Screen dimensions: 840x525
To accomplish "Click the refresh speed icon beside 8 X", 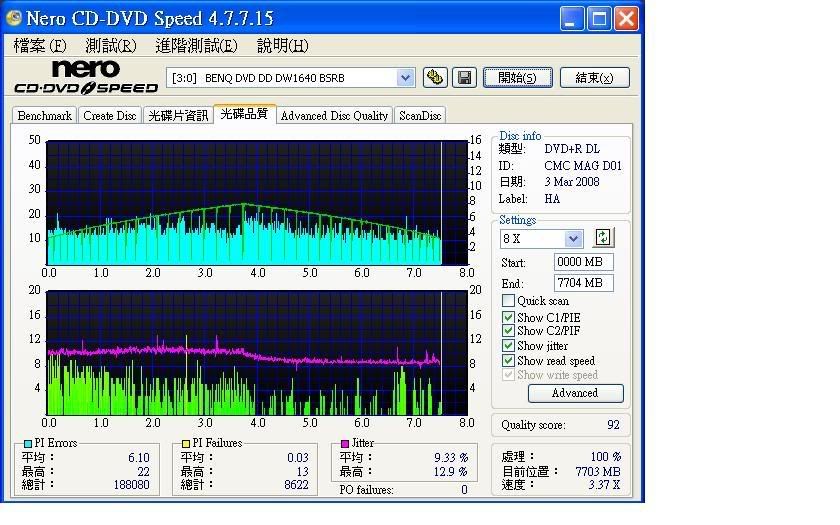I will pos(603,237).
